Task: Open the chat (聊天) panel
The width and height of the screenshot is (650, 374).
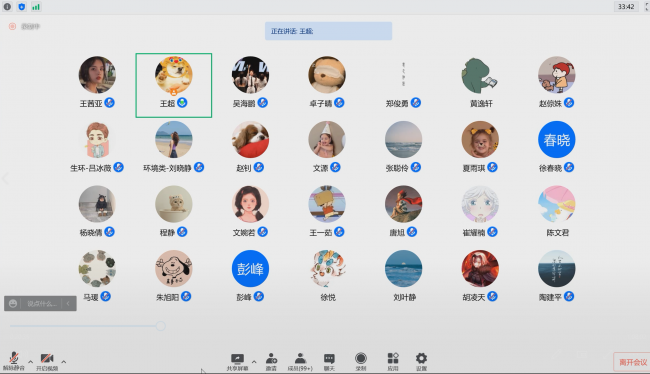Action: point(329,362)
